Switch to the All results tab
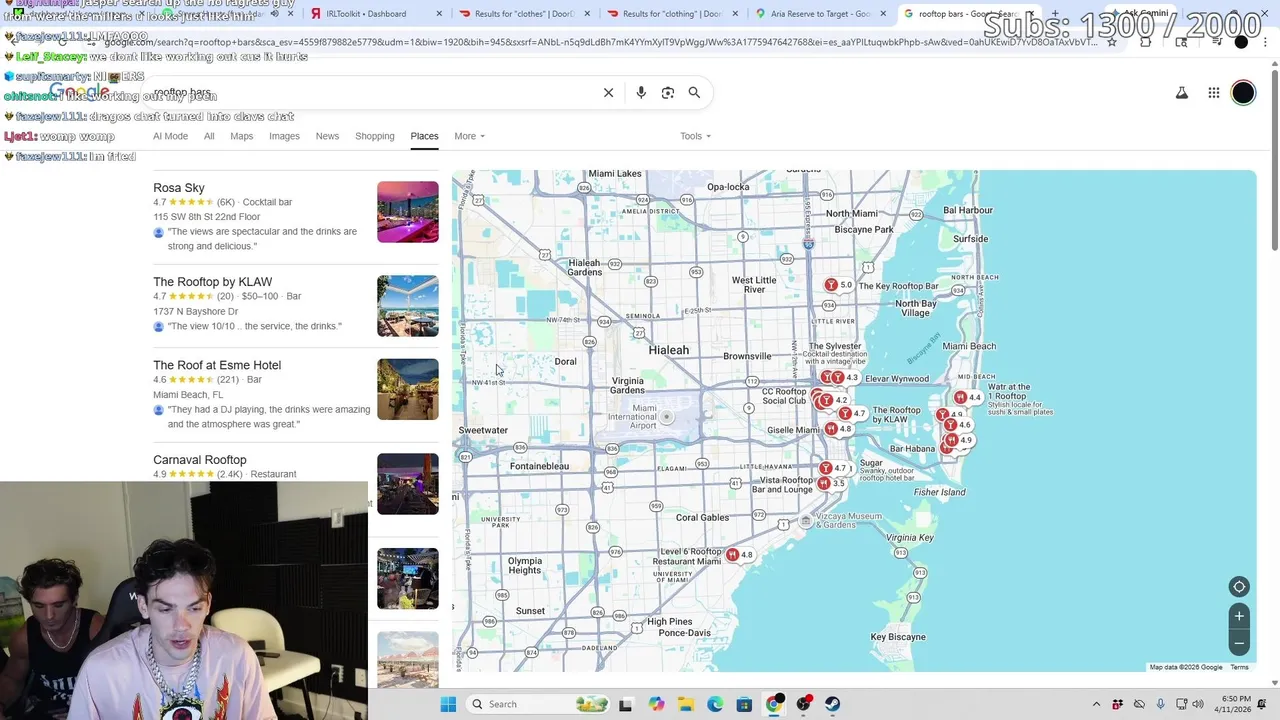Screen dimensions: 1280x720 (x=209, y=136)
